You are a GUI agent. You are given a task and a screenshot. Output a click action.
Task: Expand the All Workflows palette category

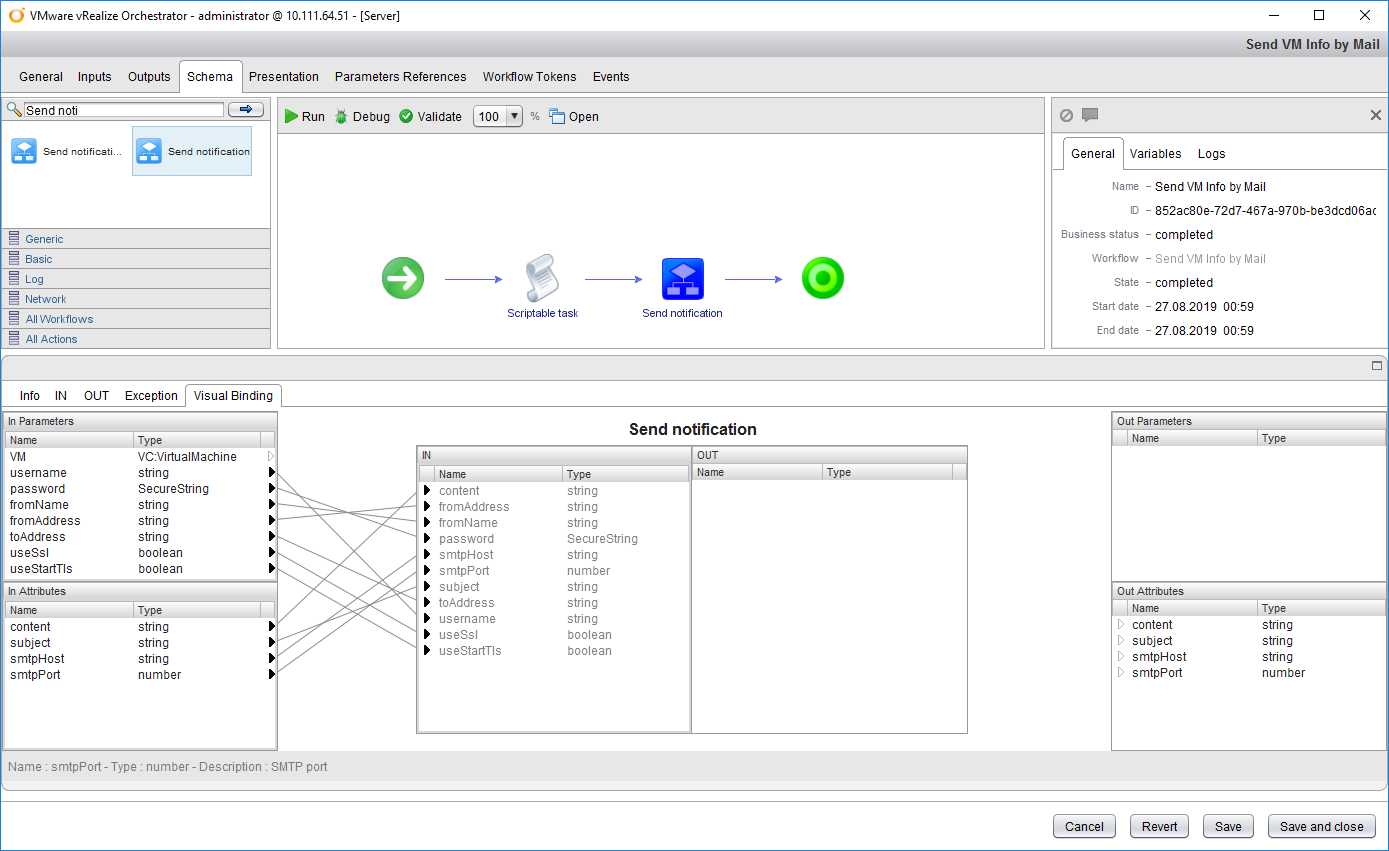tap(59, 319)
